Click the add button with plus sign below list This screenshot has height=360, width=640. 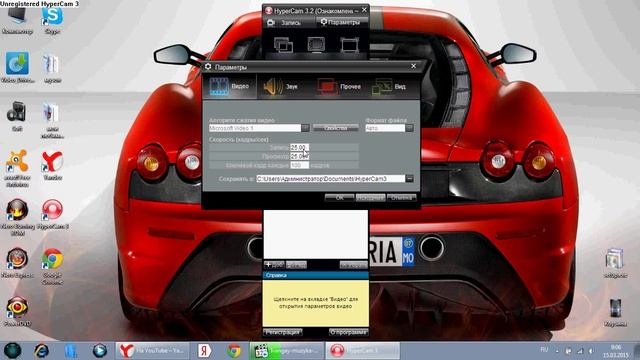[x=274, y=265]
